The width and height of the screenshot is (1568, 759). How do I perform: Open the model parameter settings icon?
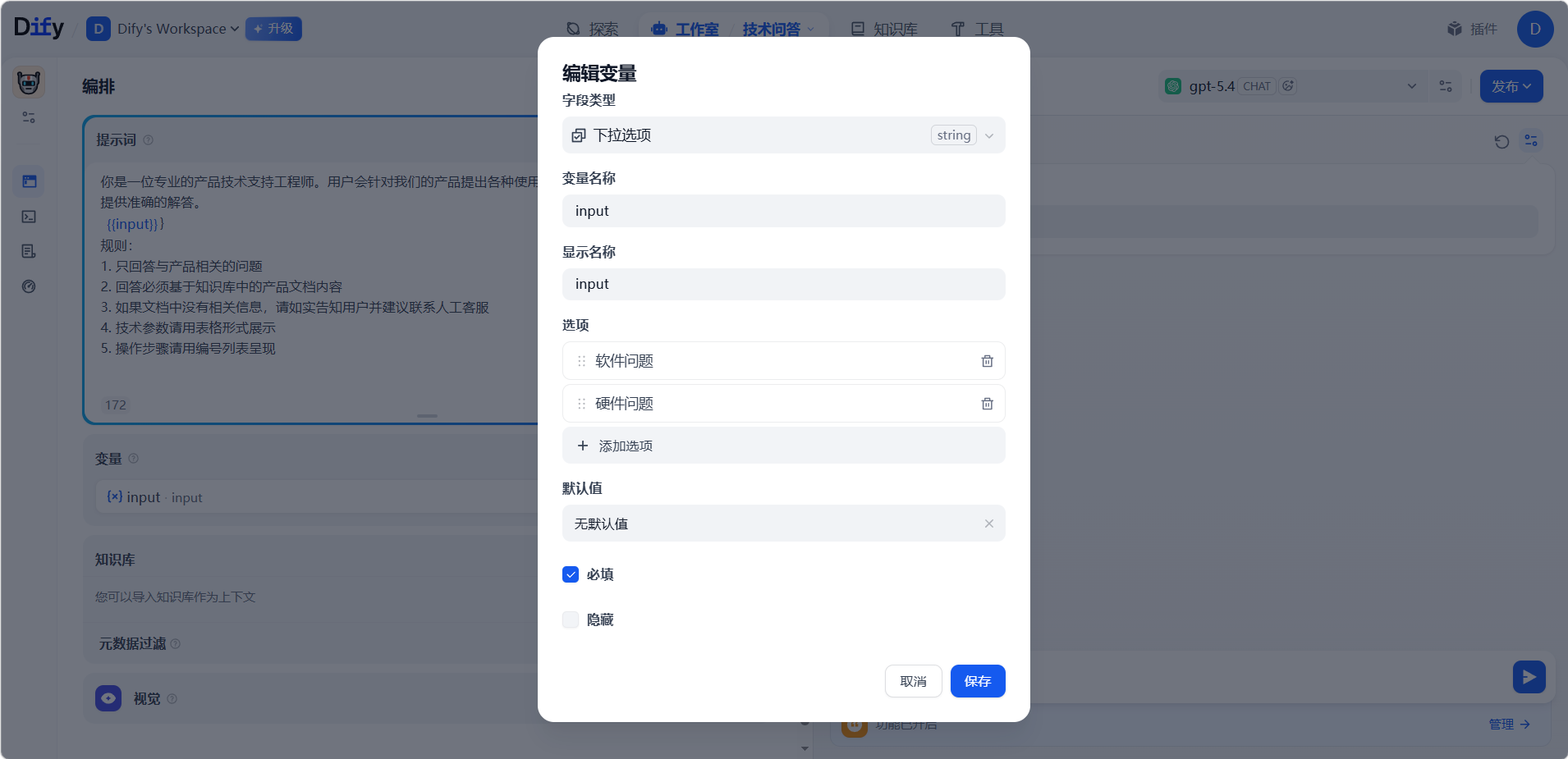(1446, 86)
